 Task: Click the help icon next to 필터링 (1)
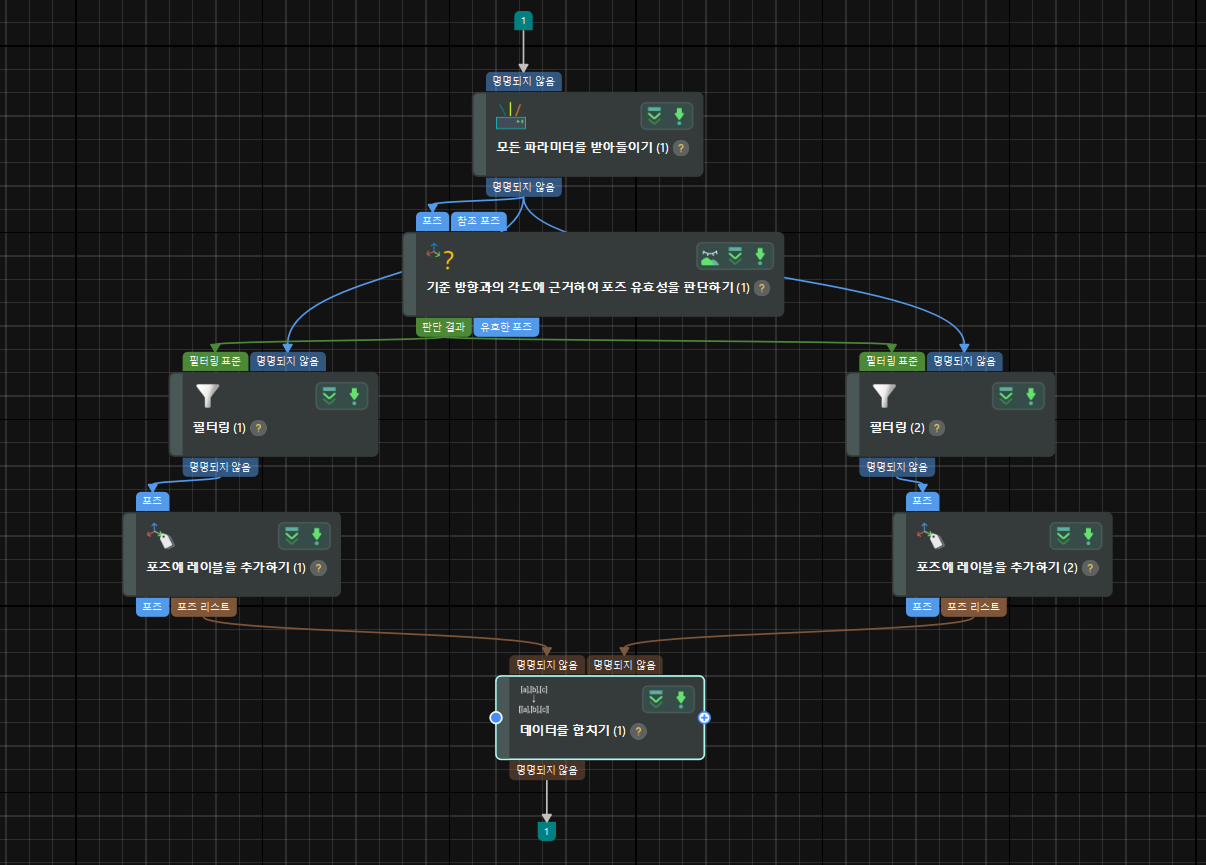coord(258,428)
